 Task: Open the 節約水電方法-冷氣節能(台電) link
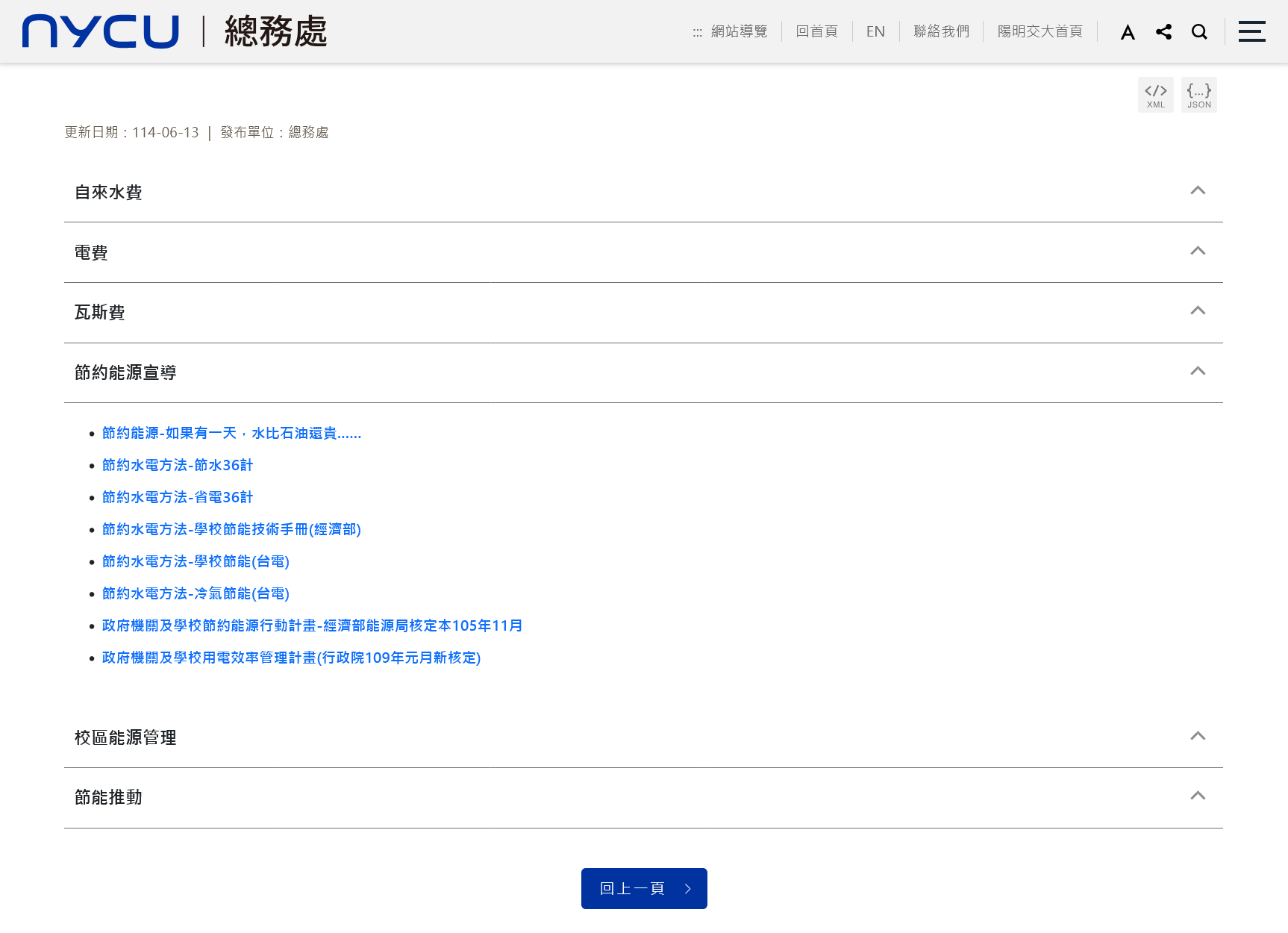196,593
